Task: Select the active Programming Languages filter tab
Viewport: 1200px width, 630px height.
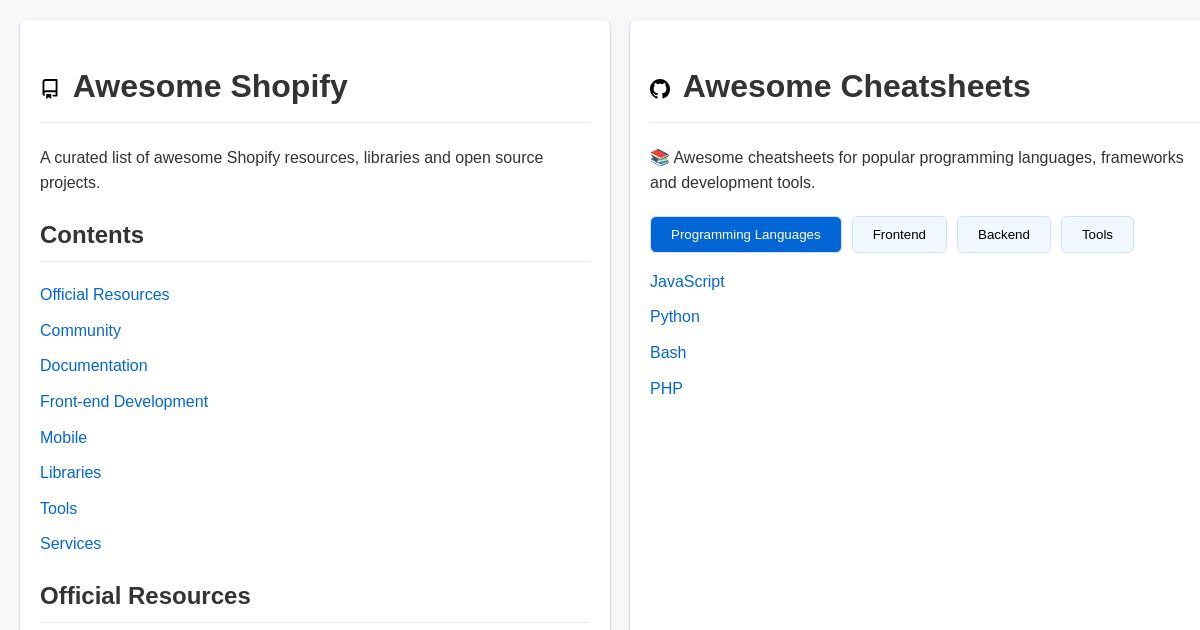Action: coord(746,234)
